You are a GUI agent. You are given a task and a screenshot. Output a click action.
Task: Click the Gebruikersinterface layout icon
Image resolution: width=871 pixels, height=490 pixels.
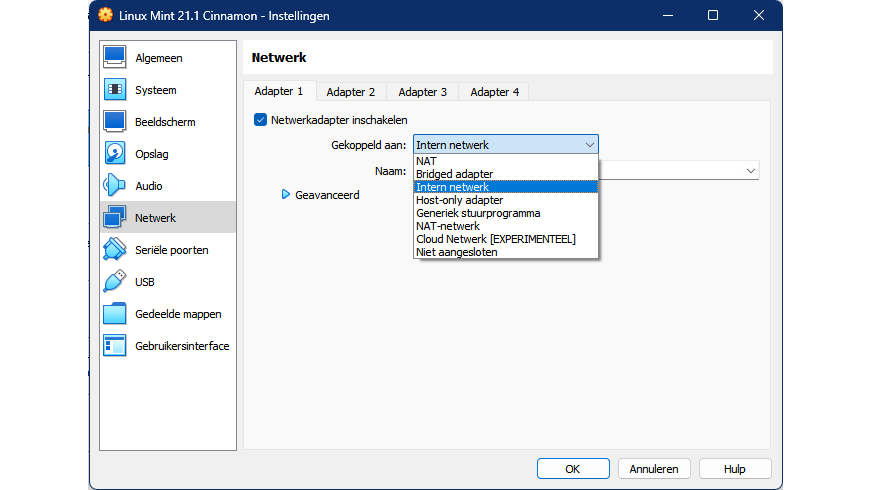[x=115, y=346]
